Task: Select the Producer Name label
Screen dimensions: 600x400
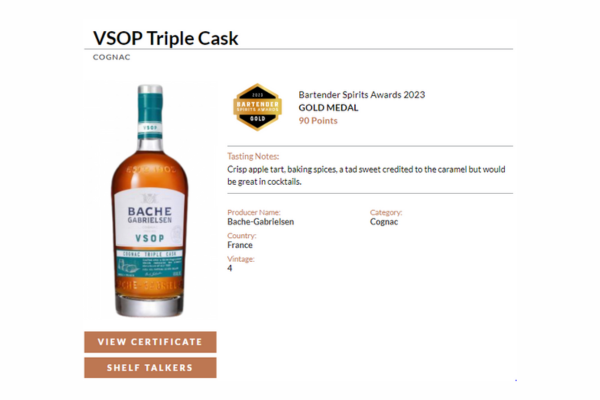Action: [254, 212]
